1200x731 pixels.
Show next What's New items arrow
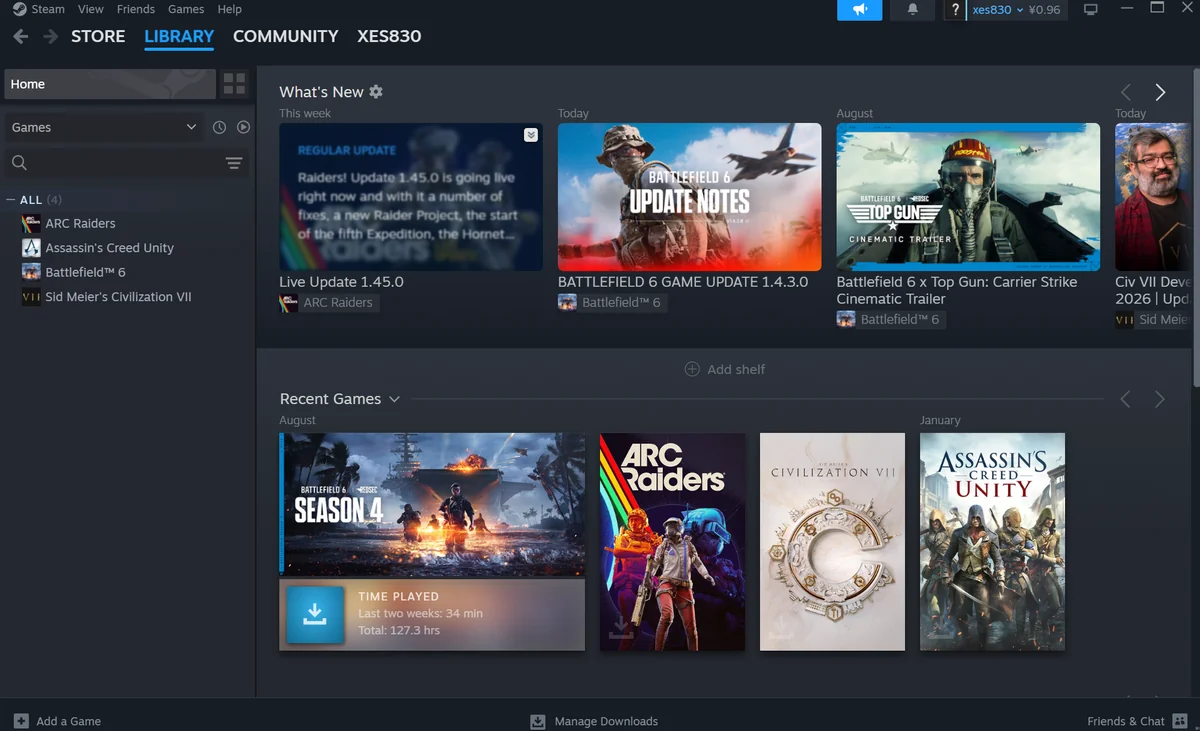[1160, 92]
